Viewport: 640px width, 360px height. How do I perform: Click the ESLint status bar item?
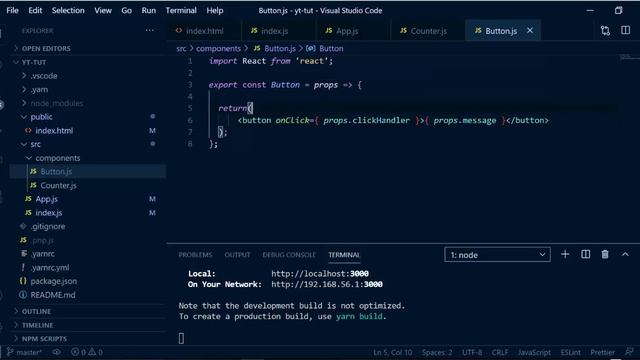[x=570, y=352]
